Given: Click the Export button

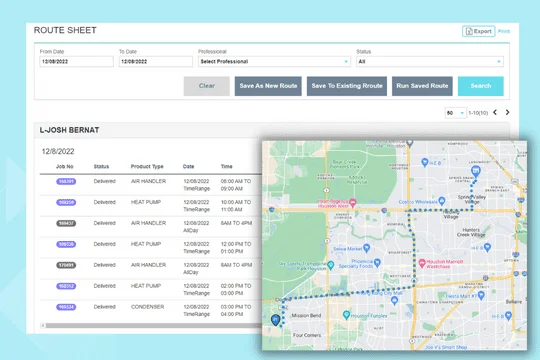Looking at the screenshot, I should [x=478, y=31].
